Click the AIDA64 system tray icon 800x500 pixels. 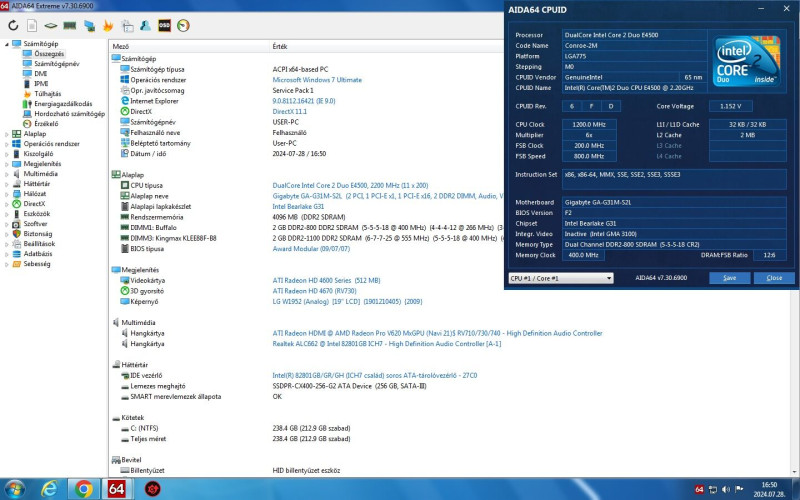coord(699,489)
